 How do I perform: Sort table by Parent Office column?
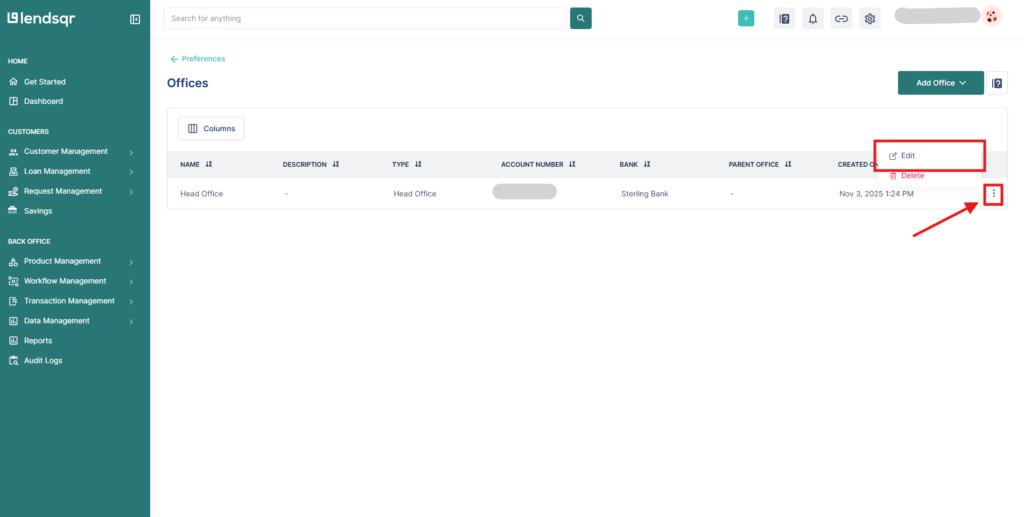click(x=788, y=164)
